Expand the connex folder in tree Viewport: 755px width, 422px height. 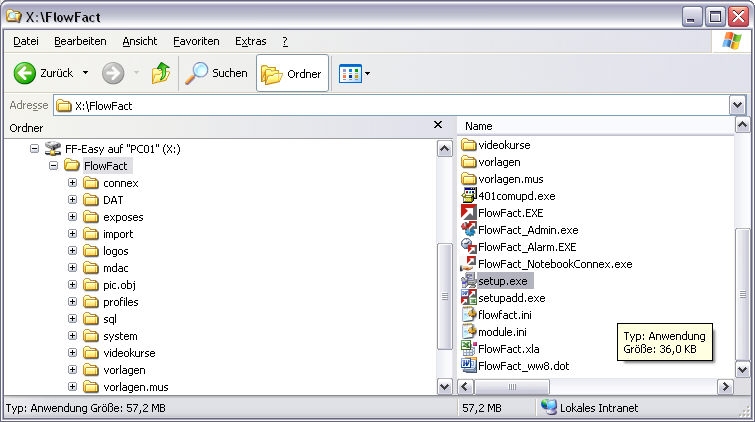coord(72,183)
